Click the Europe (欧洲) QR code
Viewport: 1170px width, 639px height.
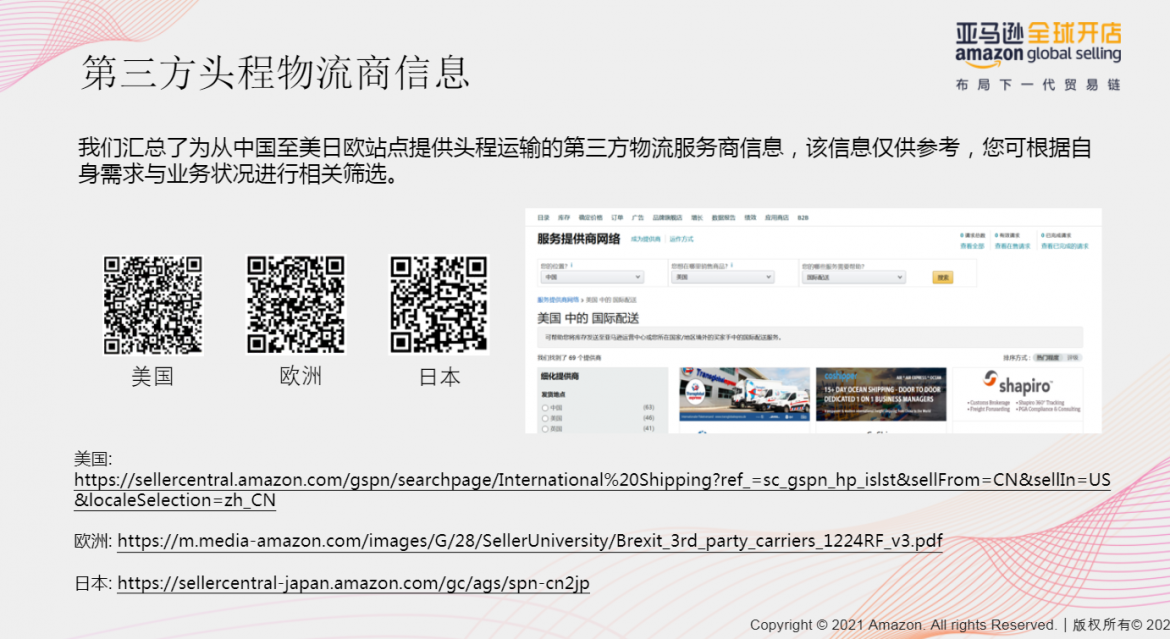296,305
